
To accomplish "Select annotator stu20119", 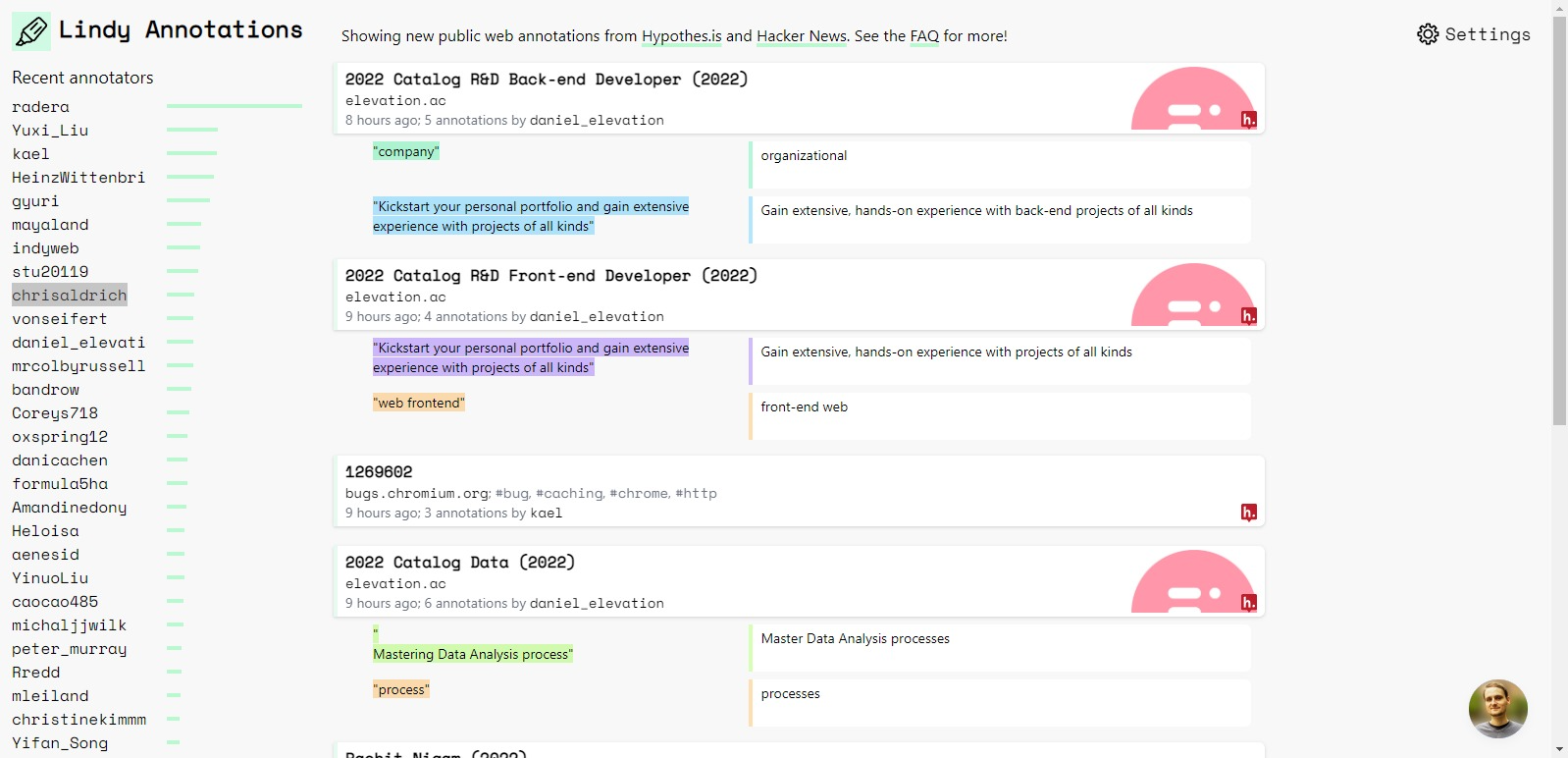I will point(50,272).
